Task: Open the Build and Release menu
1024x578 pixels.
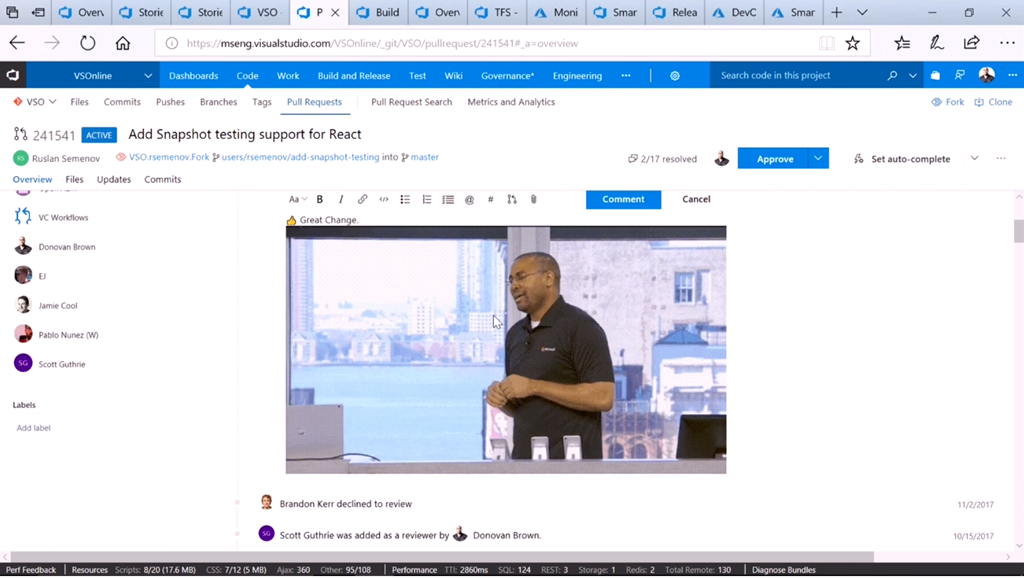Action: point(353,76)
